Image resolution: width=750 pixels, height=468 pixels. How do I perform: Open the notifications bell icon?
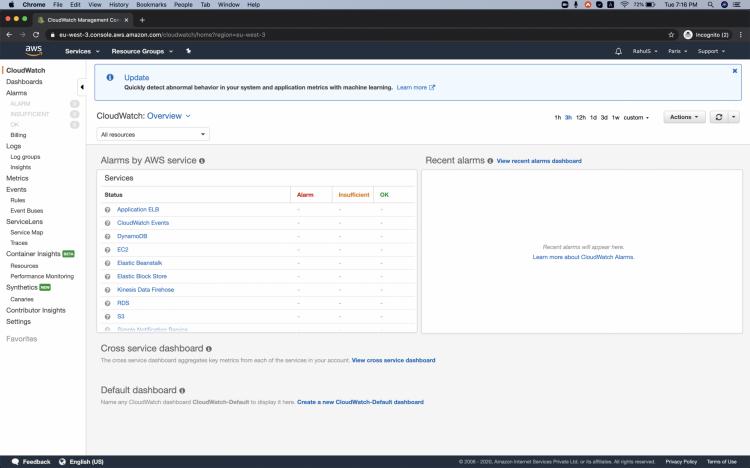coord(618,51)
